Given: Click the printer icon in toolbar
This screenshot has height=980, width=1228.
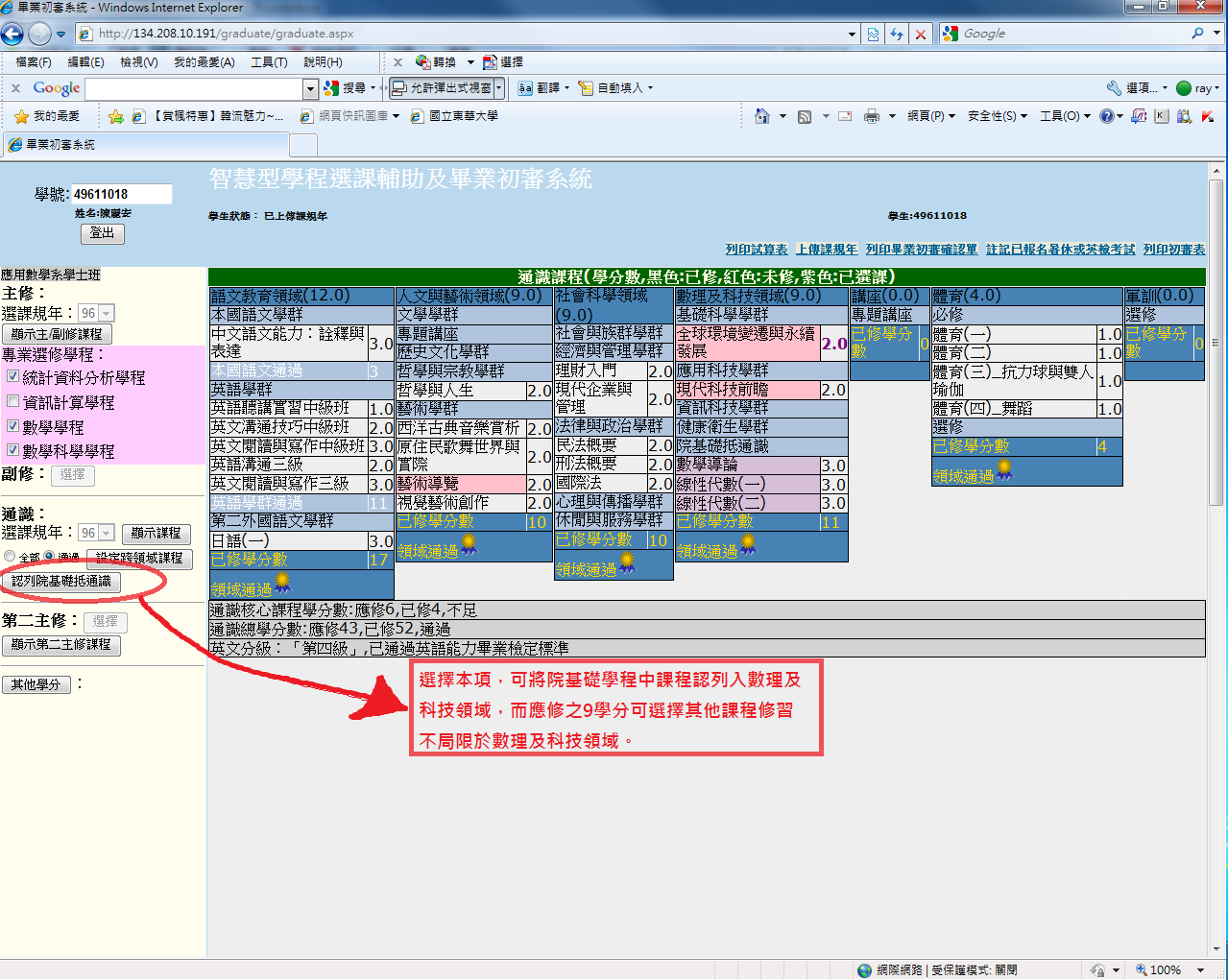Looking at the screenshot, I should [871, 116].
